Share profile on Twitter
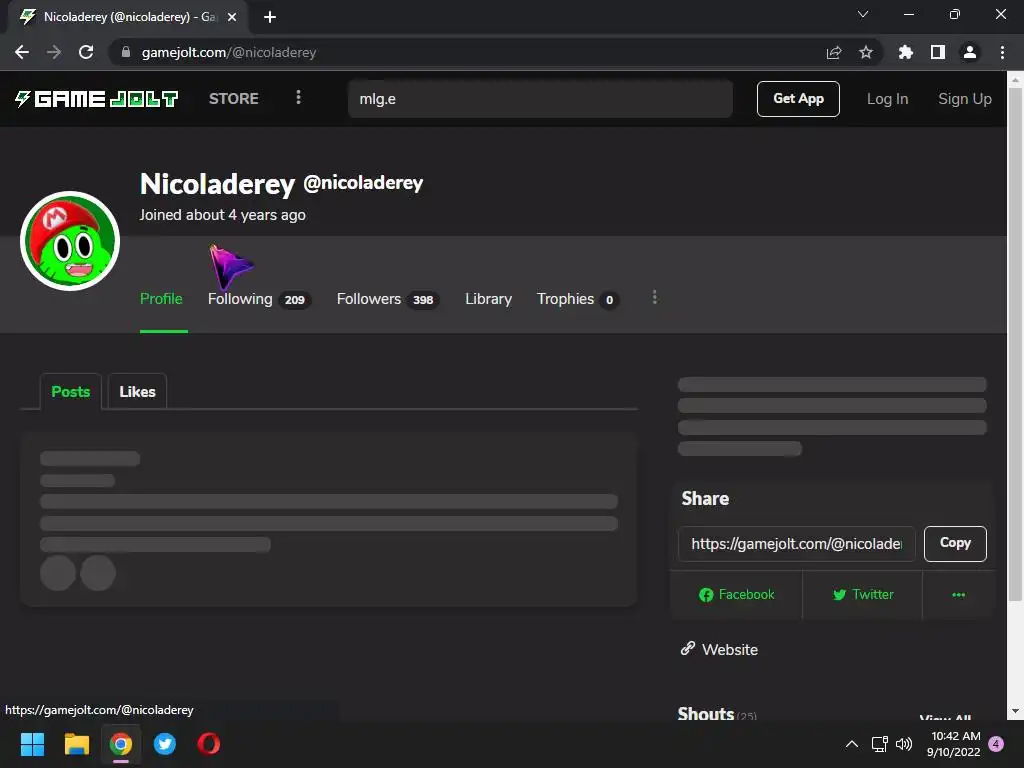The height and width of the screenshot is (768, 1024). point(863,594)
